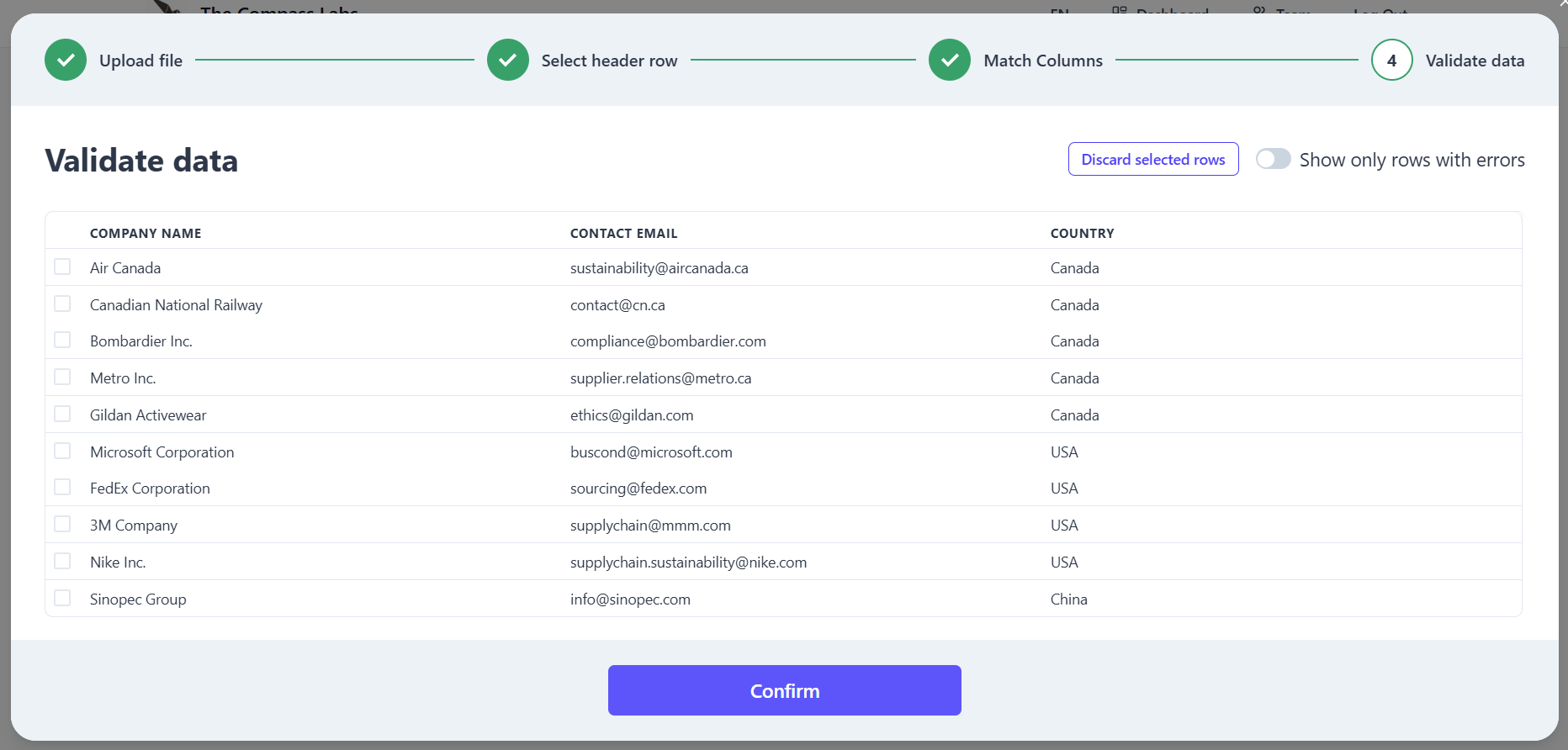Image resolution: width=1568 pixels, height=750 pixels.
Task: Click the Country cell for Gildan Activewear
Action: click(1075, 415)
